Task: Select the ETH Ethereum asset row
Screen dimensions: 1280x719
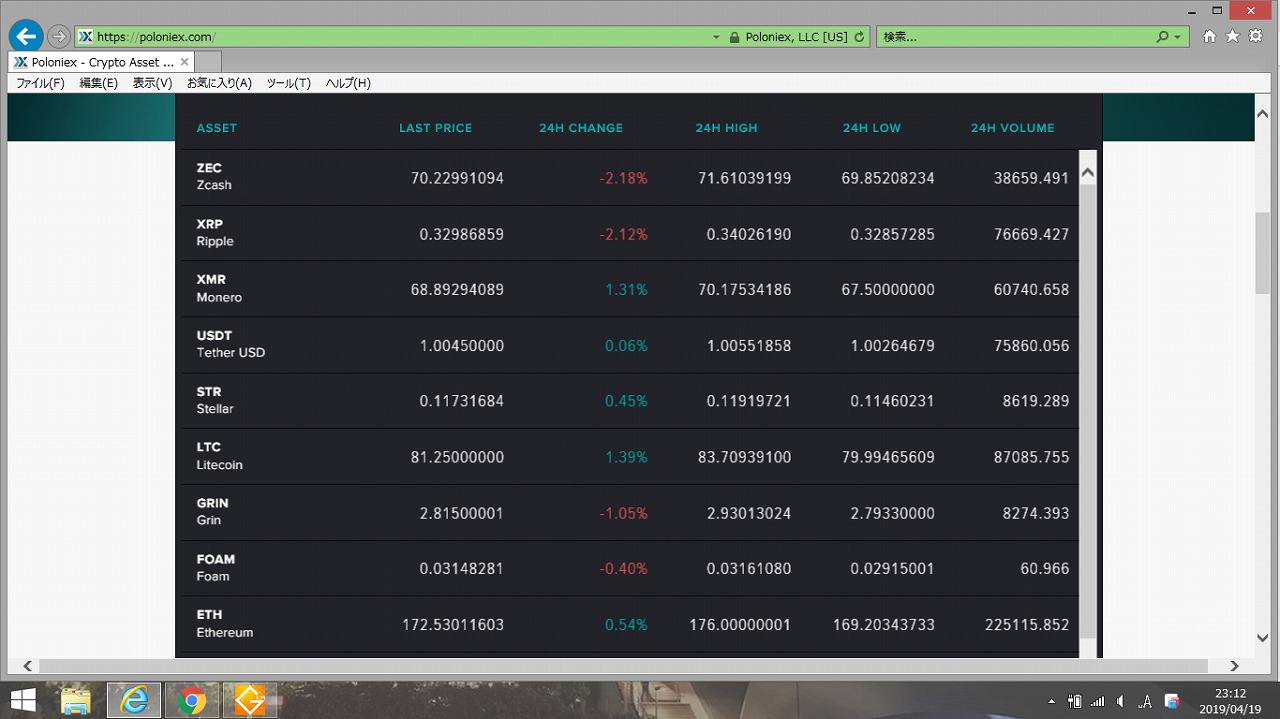Action: [x=225, y=624]
